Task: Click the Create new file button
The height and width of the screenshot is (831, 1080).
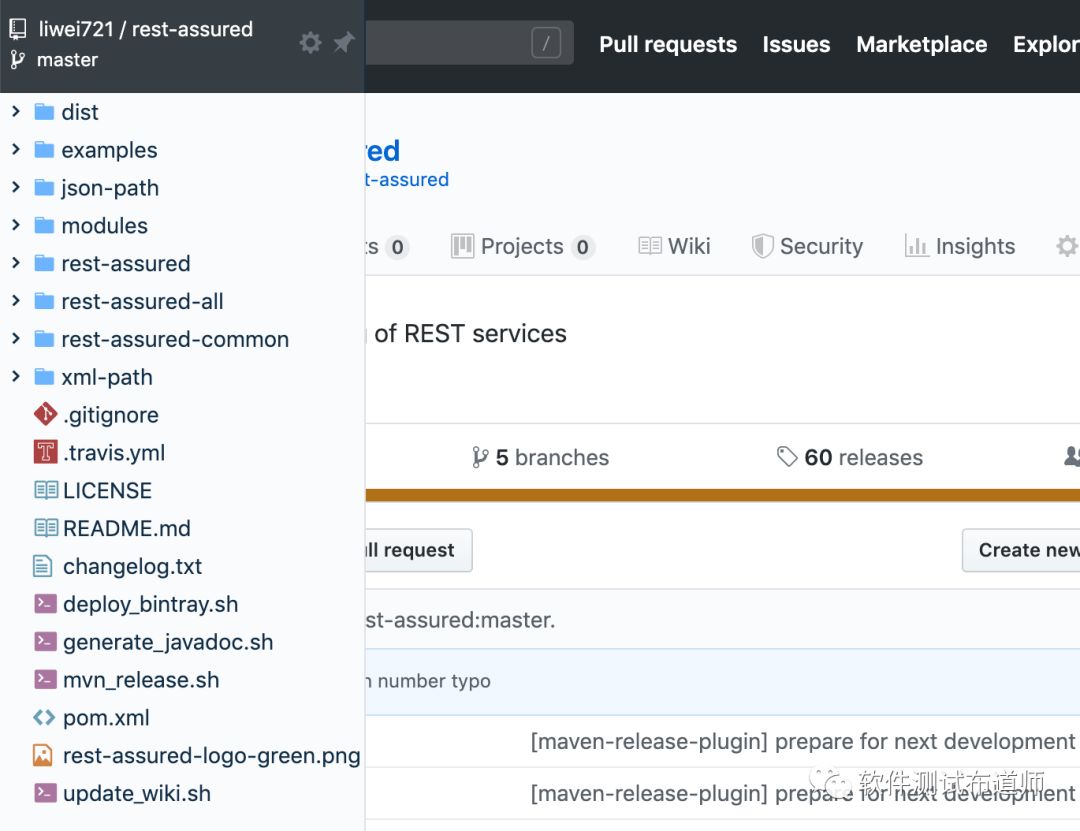Action: pyautogui.click(x=1021, y=550)
